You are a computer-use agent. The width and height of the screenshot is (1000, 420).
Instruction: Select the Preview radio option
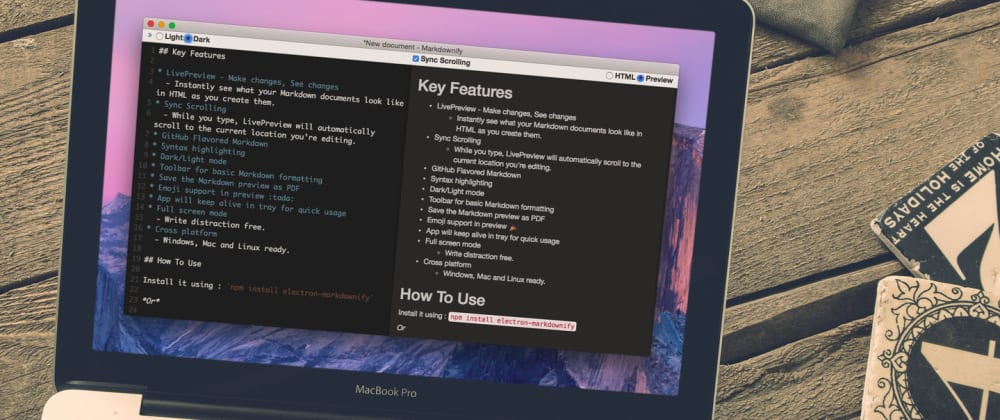click(x=640, y=78)
